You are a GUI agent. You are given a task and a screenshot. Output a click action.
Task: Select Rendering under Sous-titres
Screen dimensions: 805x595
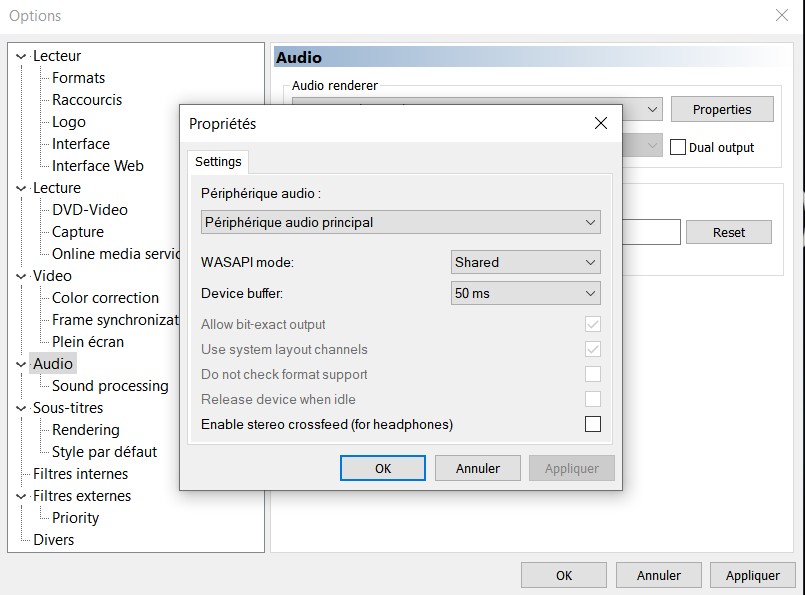click(86, 430)
